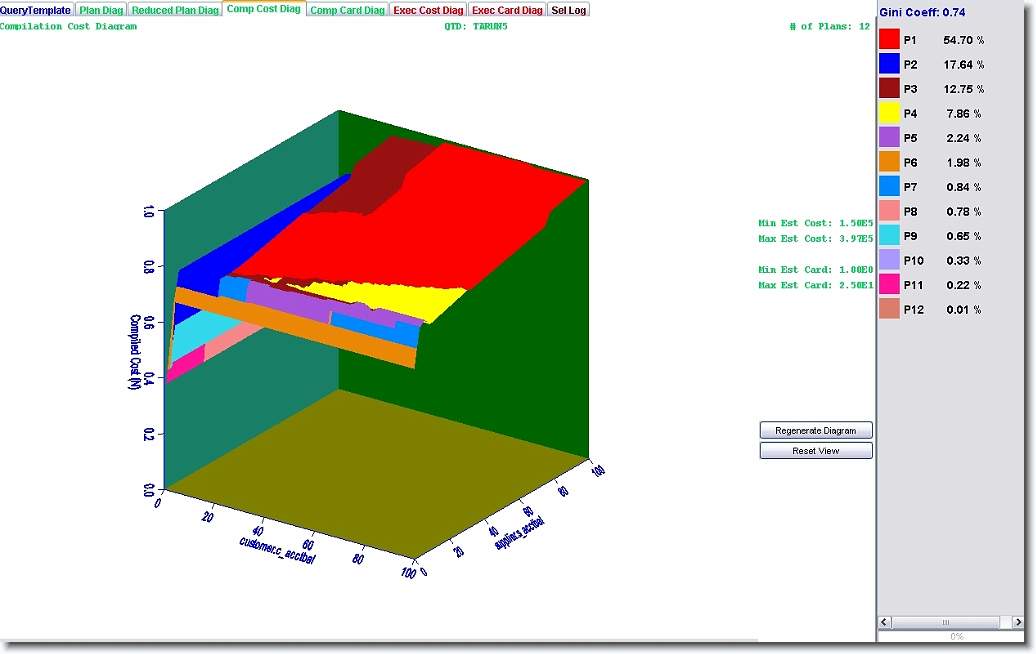
Task: Click the purple P5 legend swatch
Action: coord(890,138)
